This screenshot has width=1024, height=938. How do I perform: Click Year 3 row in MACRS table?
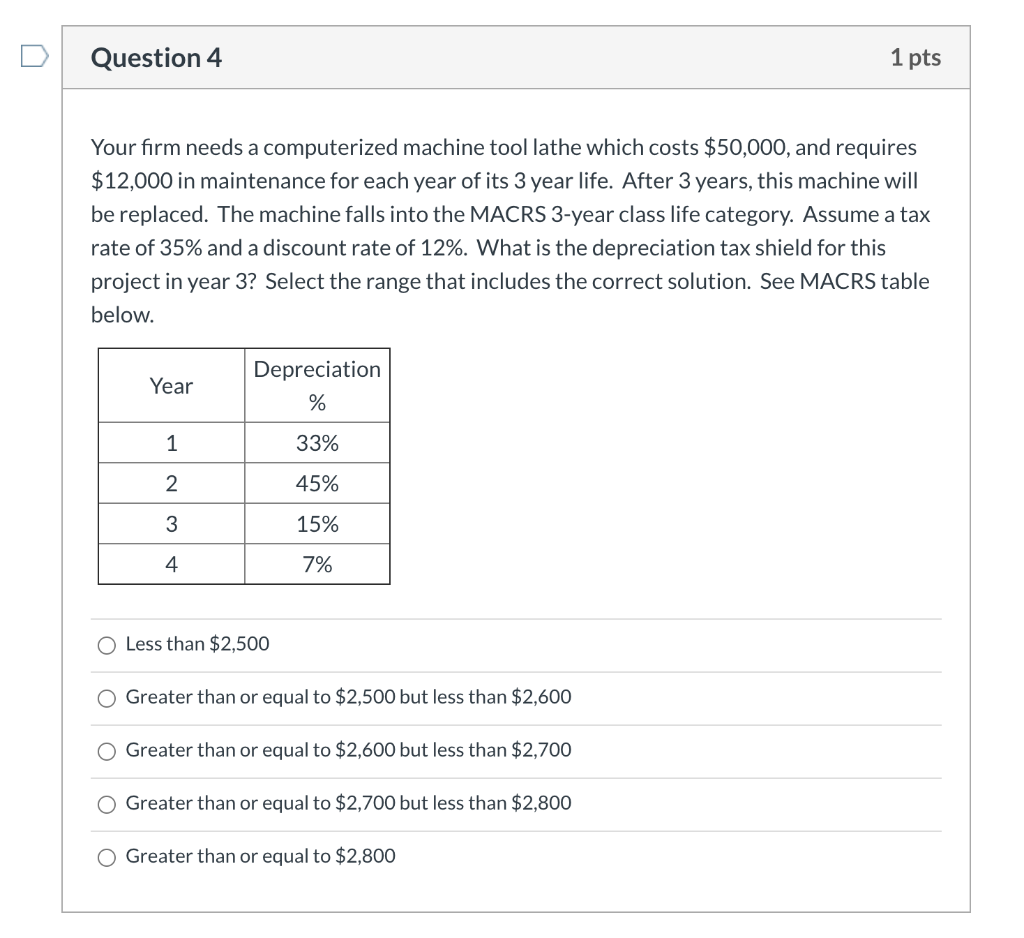click(170, 523)
